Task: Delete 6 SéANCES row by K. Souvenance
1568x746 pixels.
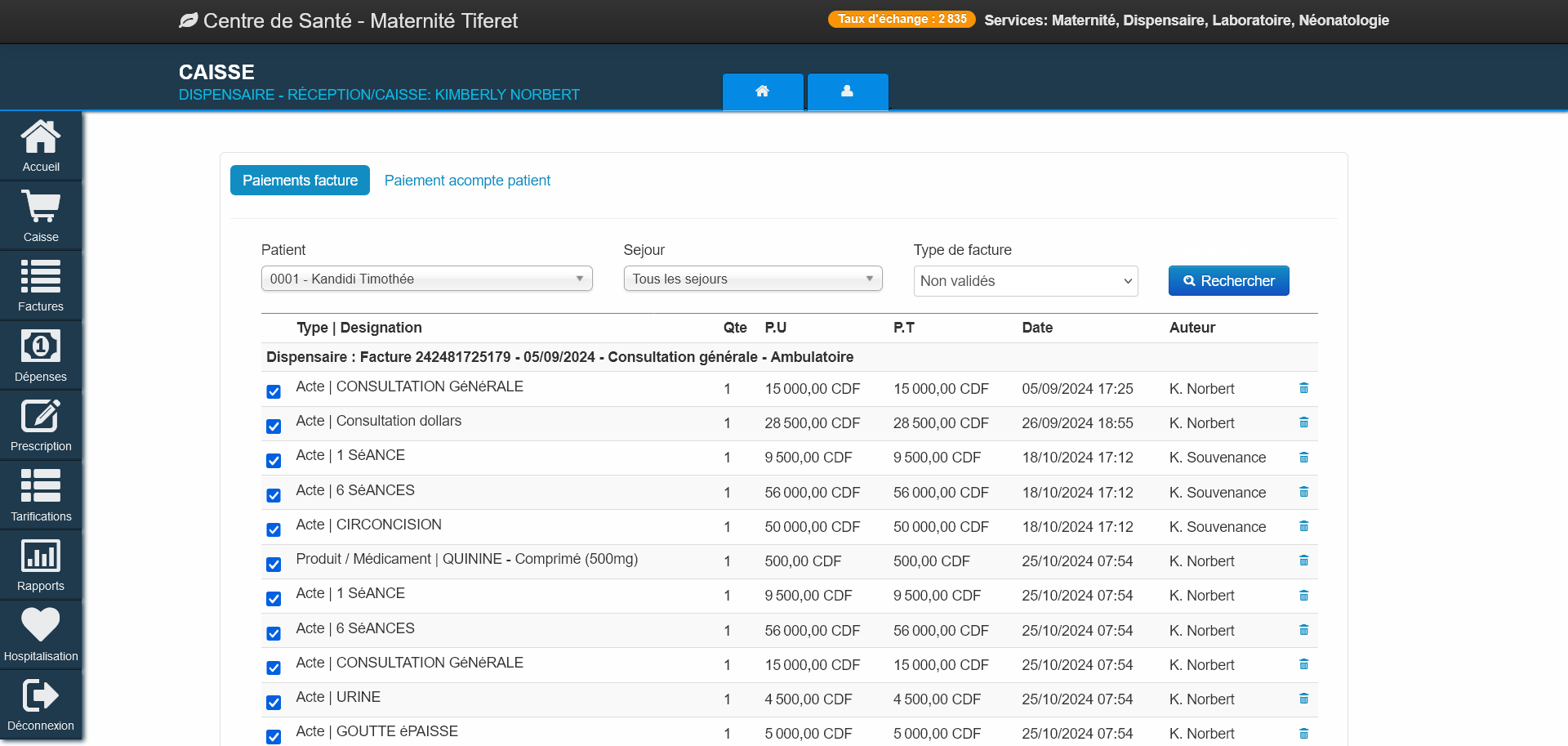Action: (x=1303, y=492)
